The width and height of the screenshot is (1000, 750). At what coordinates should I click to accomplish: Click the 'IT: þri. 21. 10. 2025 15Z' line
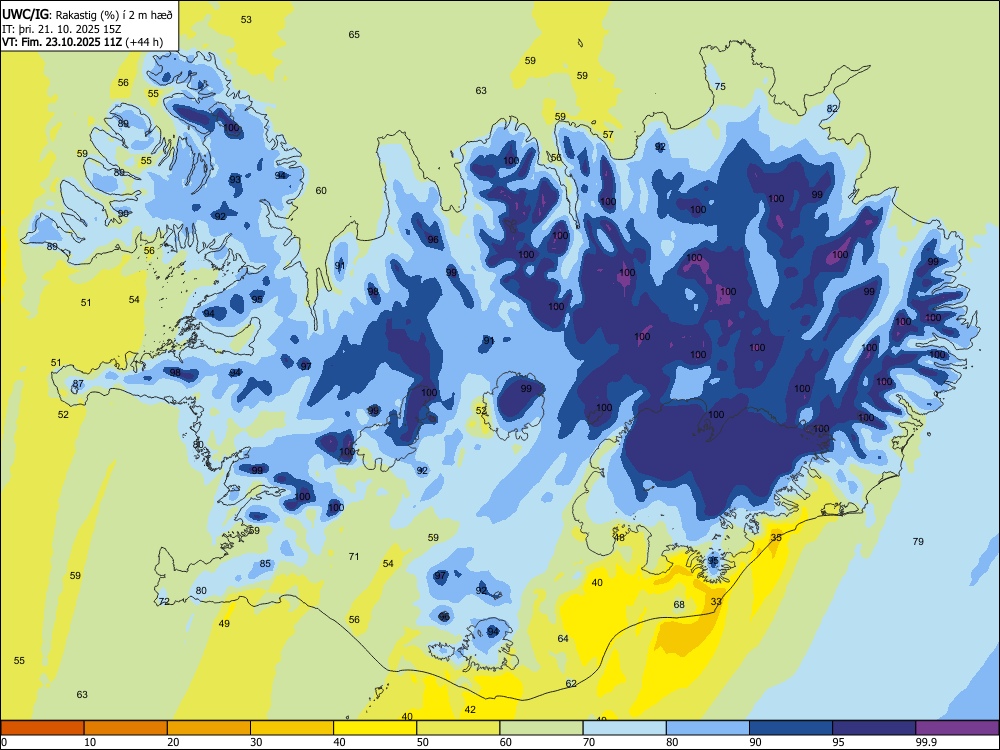(61, 29)
